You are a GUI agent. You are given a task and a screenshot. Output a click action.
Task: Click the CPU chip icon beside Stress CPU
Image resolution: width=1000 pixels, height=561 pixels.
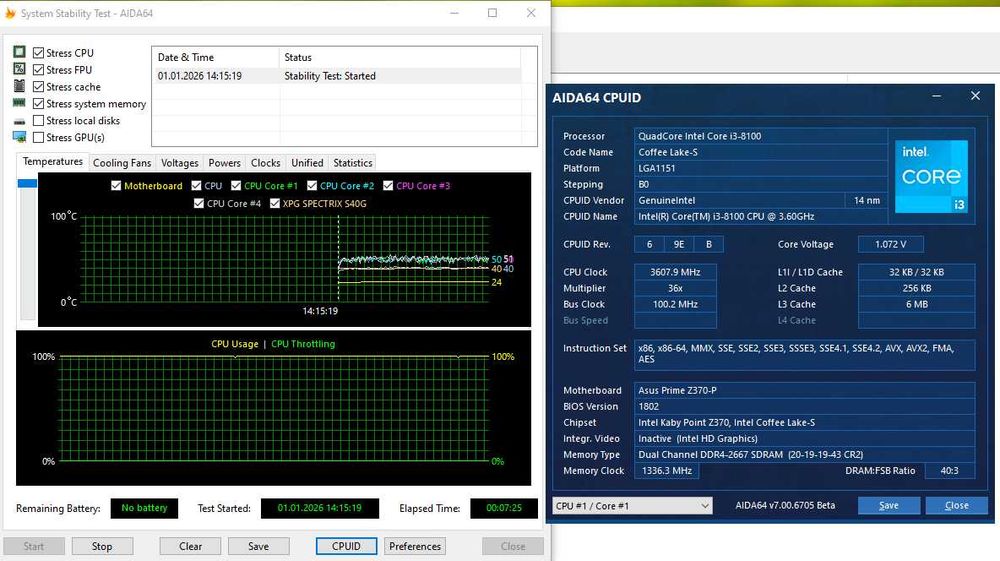click(x=20, y=52)
